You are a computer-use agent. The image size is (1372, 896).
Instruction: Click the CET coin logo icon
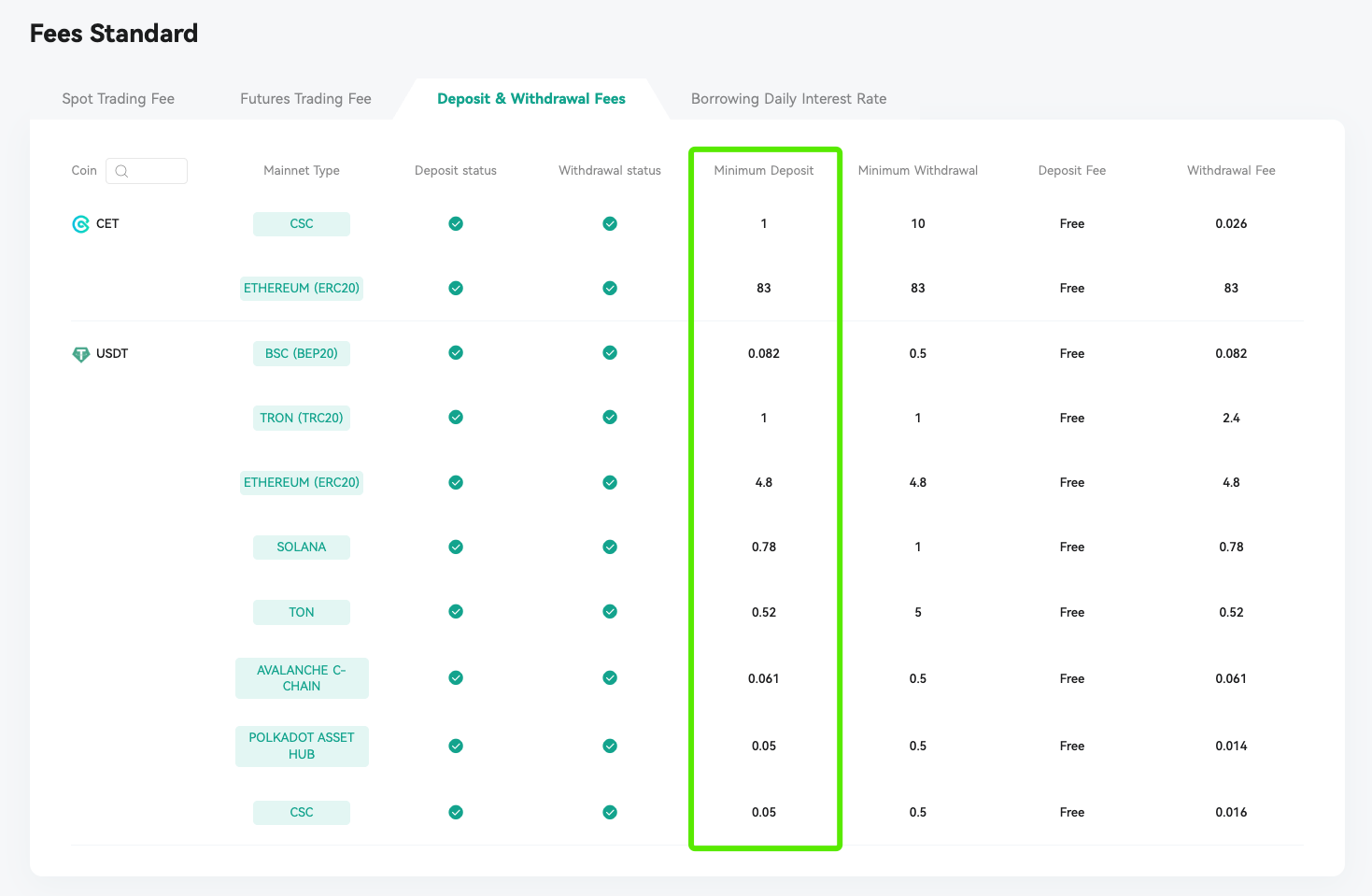pyautogui.click(x=80, y=224)
